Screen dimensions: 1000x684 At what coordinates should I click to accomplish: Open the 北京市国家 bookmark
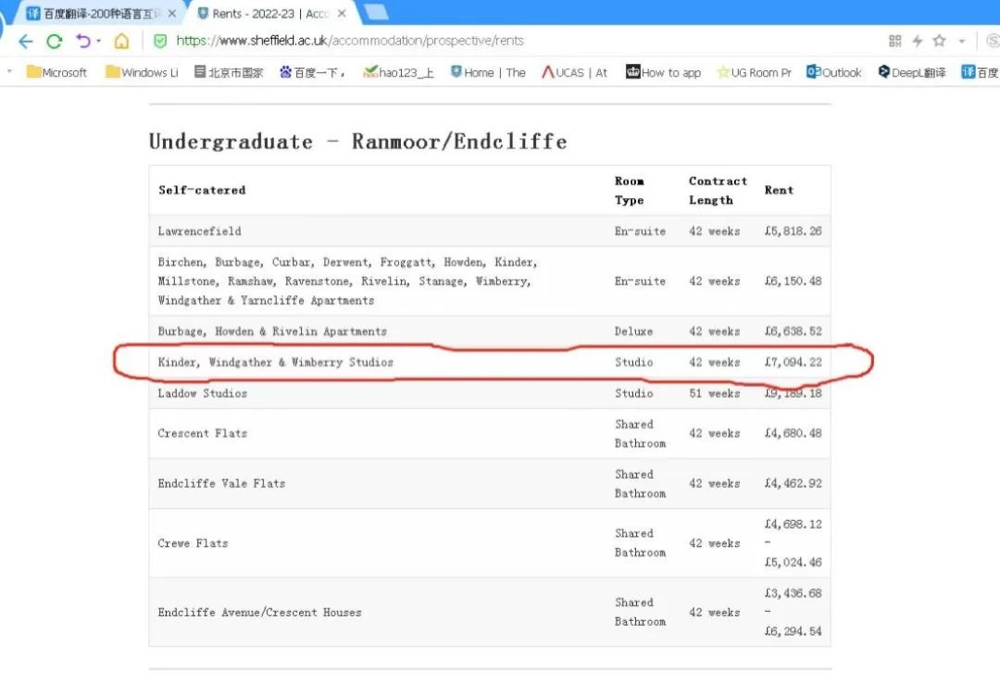[x=229, y=73]
